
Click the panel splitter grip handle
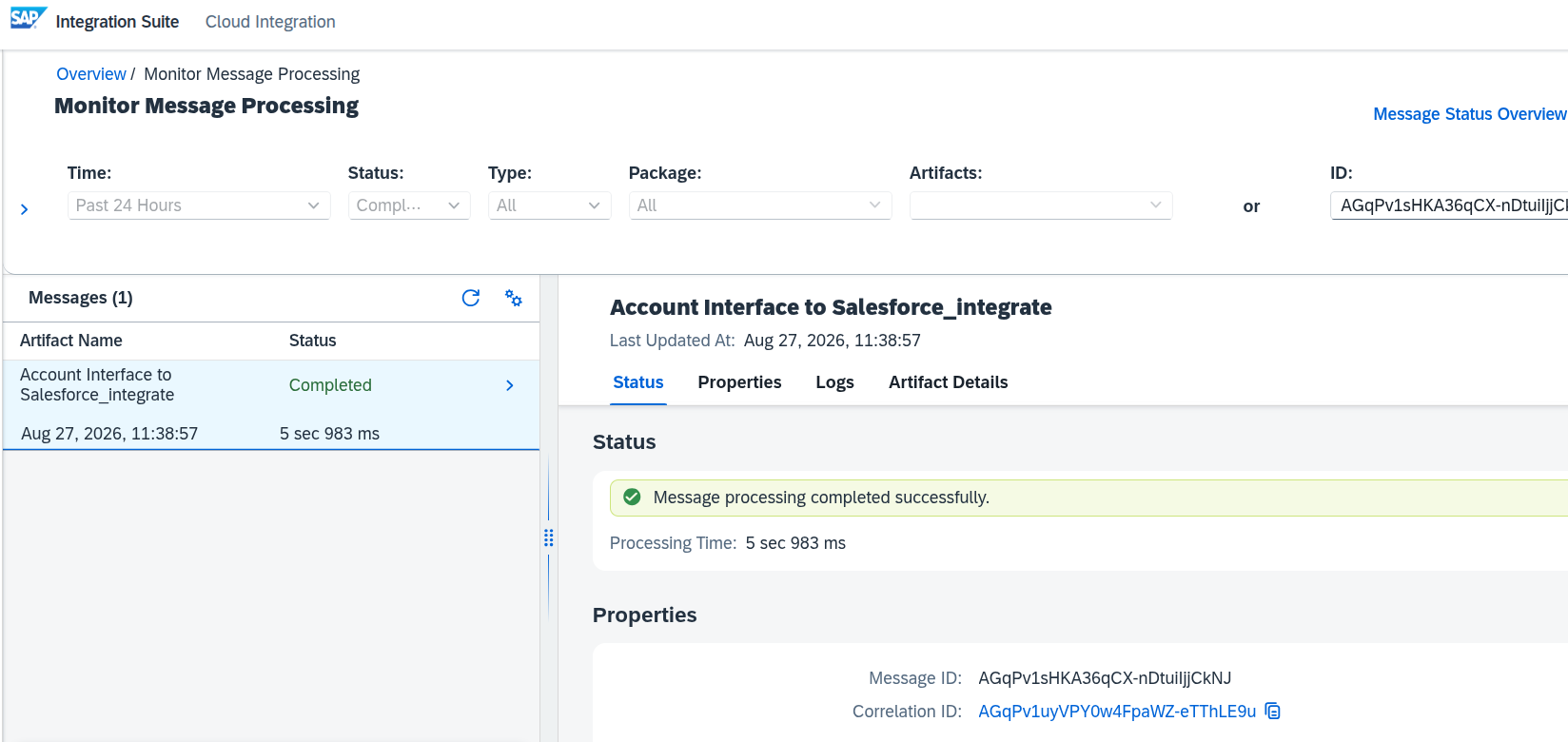549,537
